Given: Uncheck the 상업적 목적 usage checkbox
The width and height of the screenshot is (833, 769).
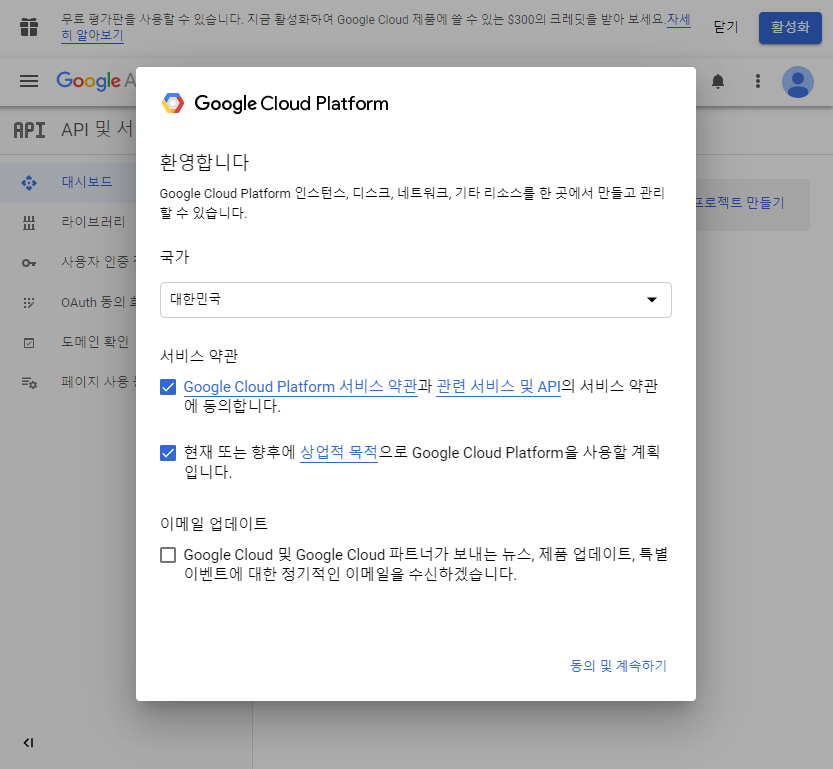Looking at the screenshot, I should tap(168, 453).
